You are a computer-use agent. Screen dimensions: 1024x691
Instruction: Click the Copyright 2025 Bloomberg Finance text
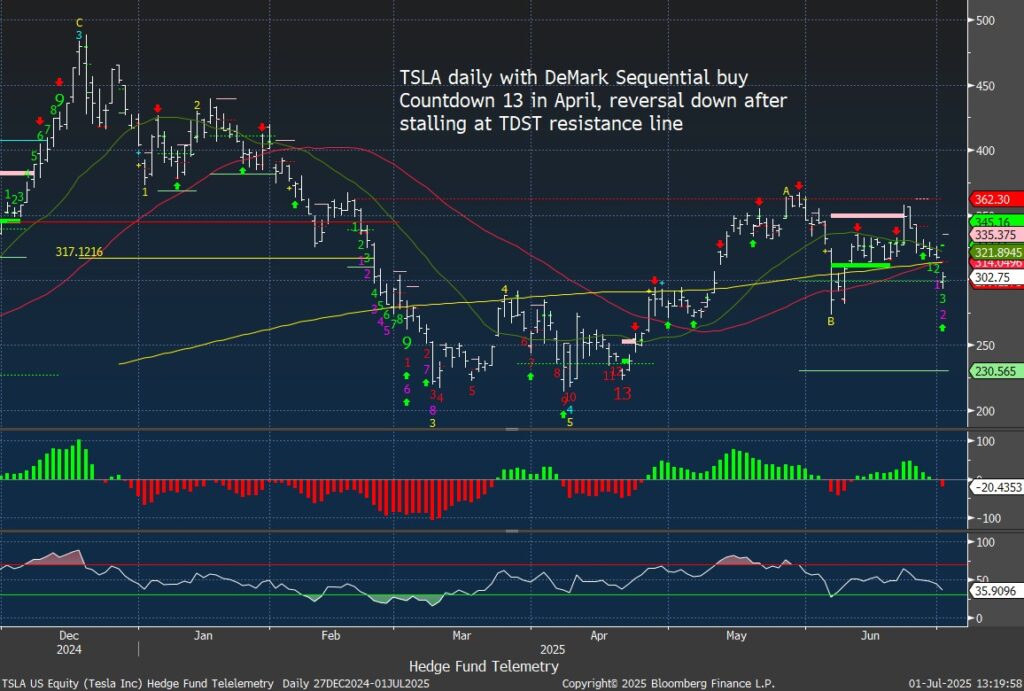click(x=668, y=683)
